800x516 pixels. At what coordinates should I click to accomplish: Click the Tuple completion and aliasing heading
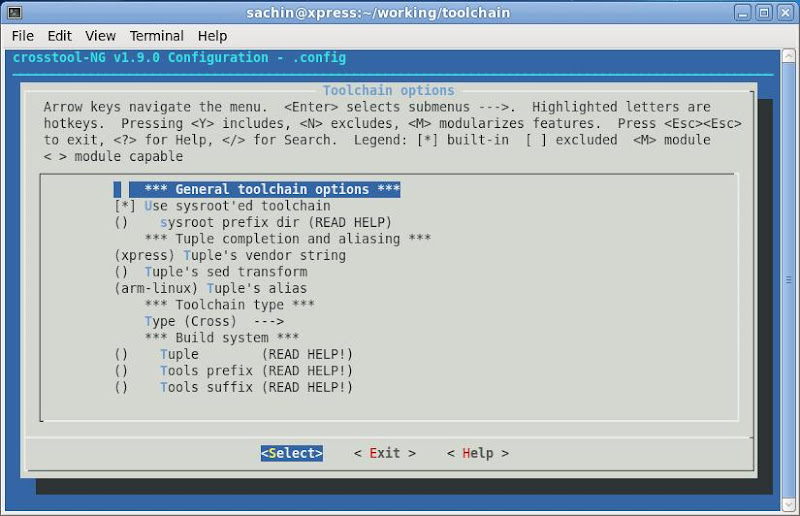(x=288, y=238)
